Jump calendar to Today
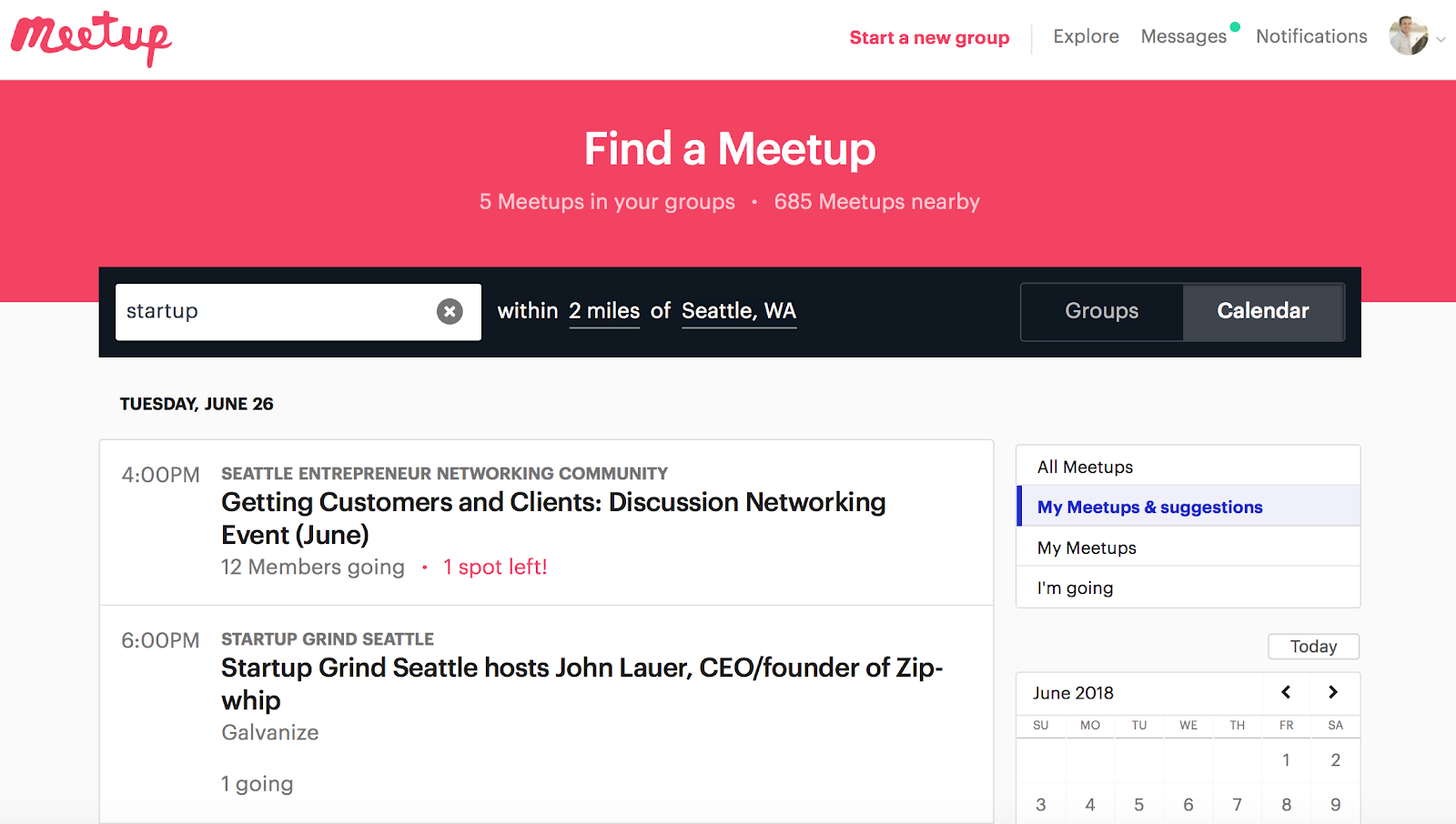Viewport: 1456px width, 824px height. [1312, 646]
